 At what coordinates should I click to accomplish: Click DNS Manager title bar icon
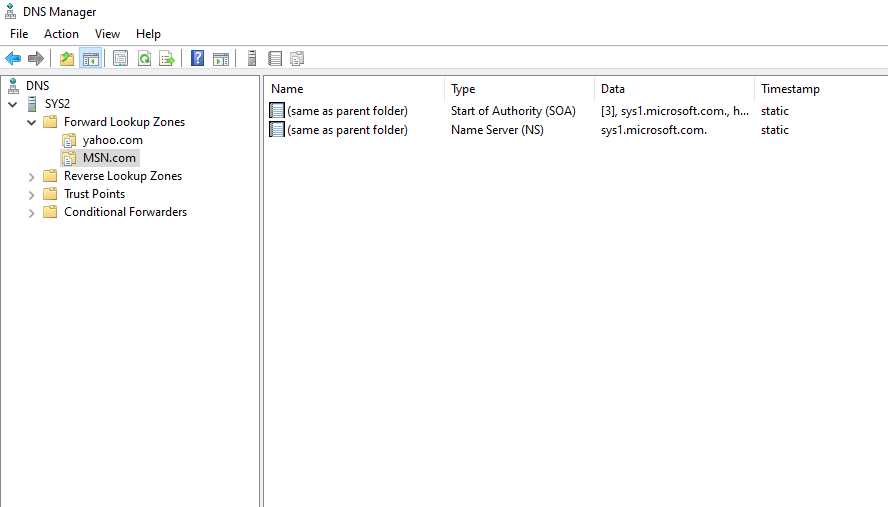pyautogui.click(x=10, y=11)
